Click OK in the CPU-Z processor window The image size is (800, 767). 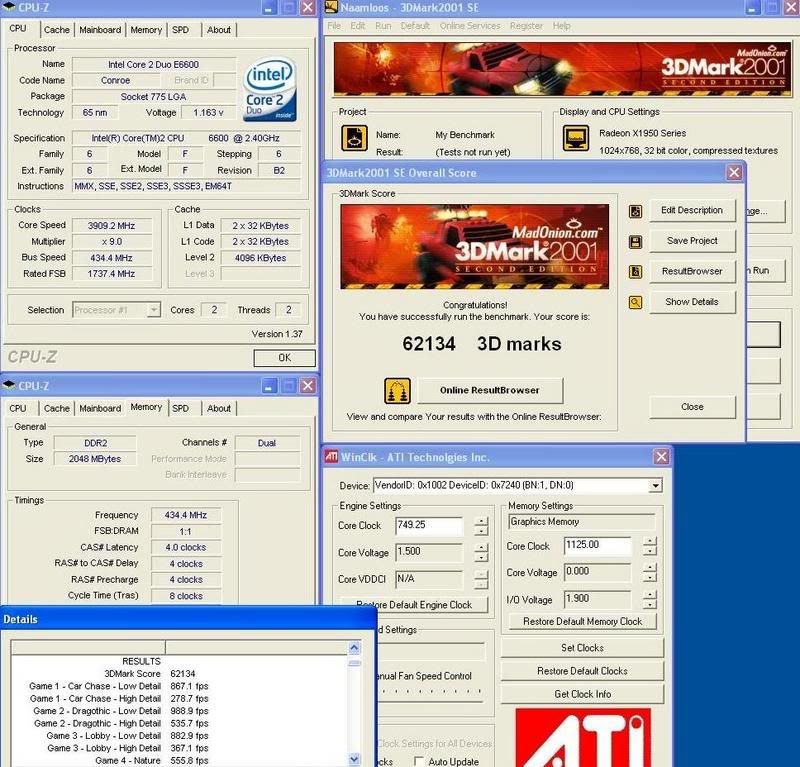click(x=285, y=358)
